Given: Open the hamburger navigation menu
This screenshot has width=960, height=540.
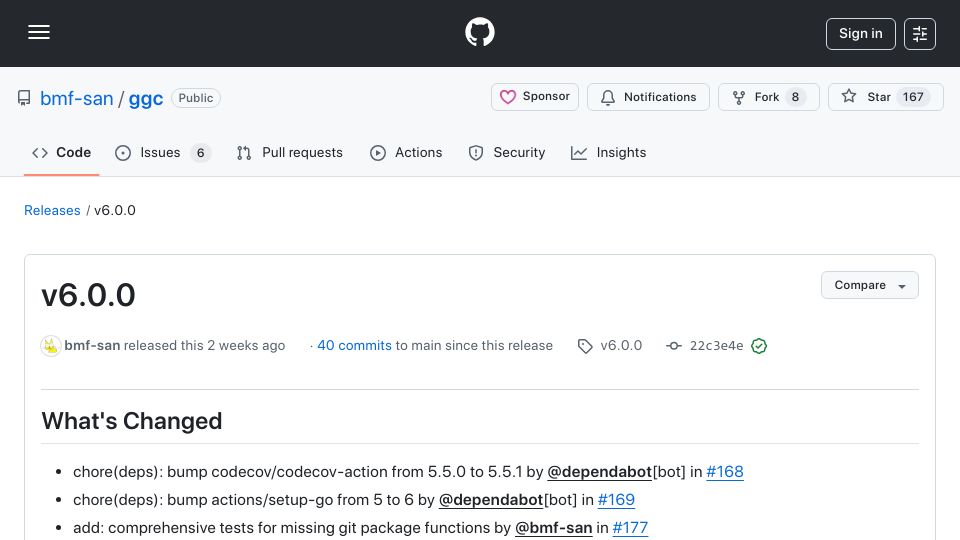Looking at the screenshot, I should [x=39, y=32].
